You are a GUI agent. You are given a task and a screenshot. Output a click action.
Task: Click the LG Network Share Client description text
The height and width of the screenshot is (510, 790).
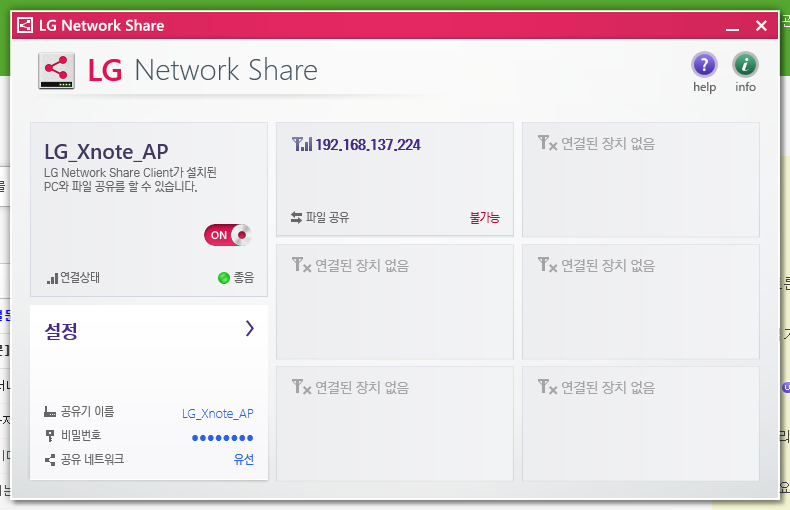coord(130,179)
